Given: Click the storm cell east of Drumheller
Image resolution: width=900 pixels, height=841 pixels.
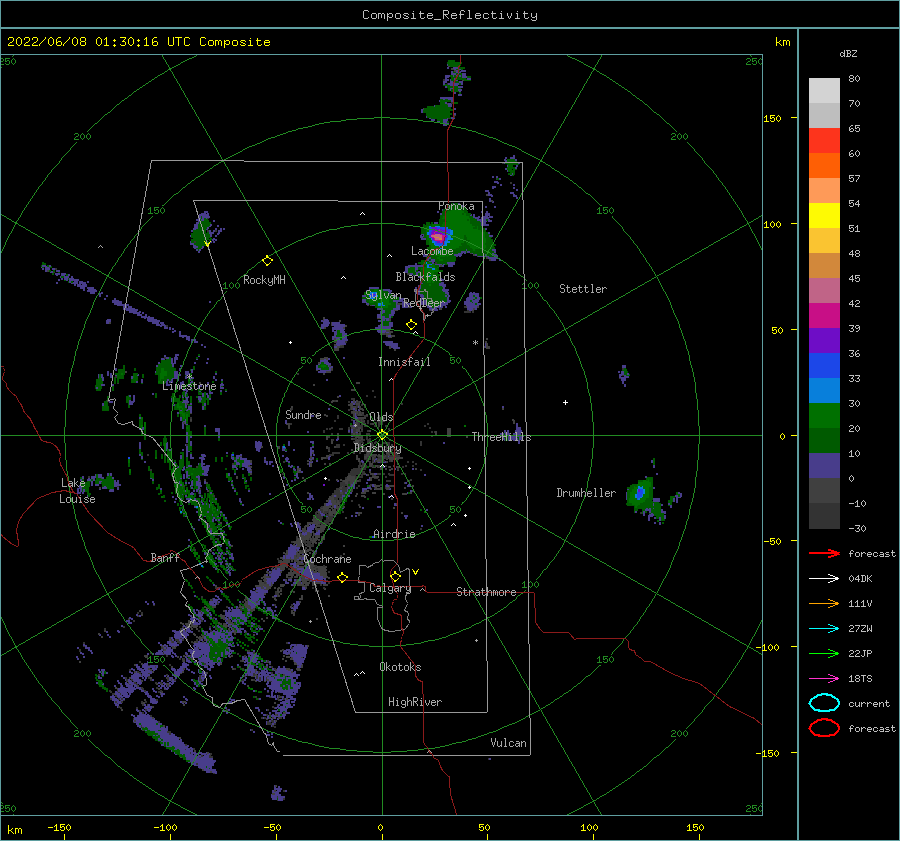Looking at the screenshot, I should pos(641,493).
